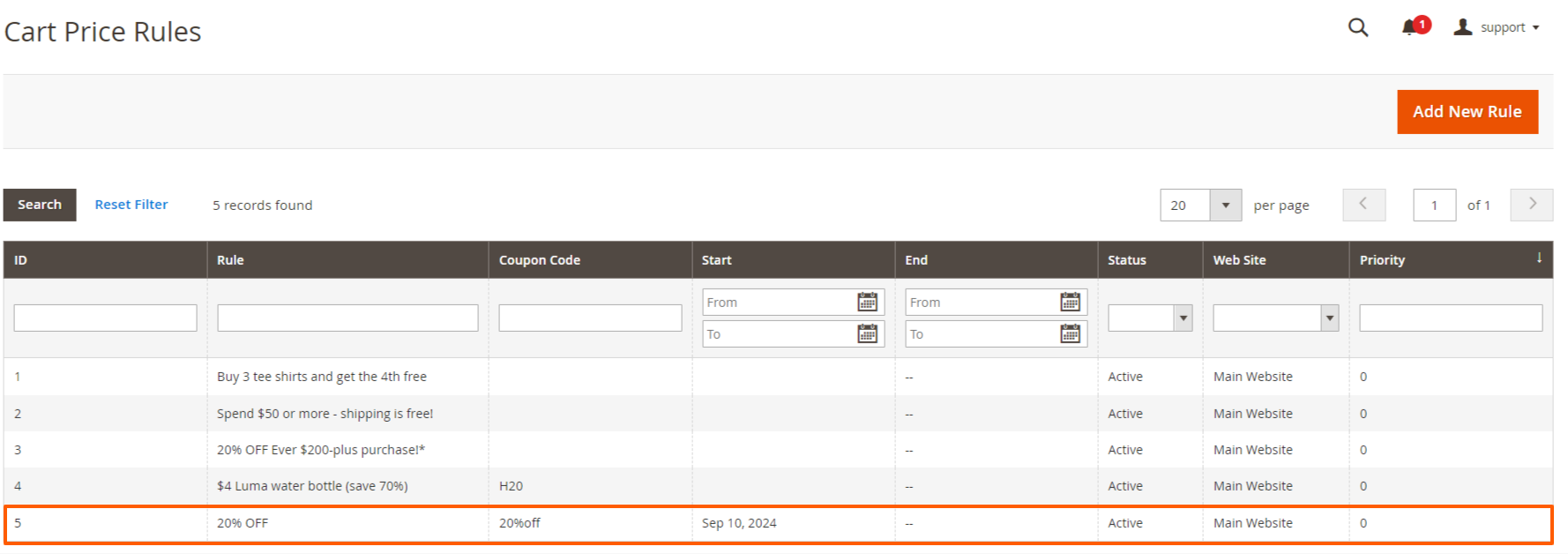Click the ID filter input field
The image size is (1568, 554).
pyautogui.click(x=105, y=318)
